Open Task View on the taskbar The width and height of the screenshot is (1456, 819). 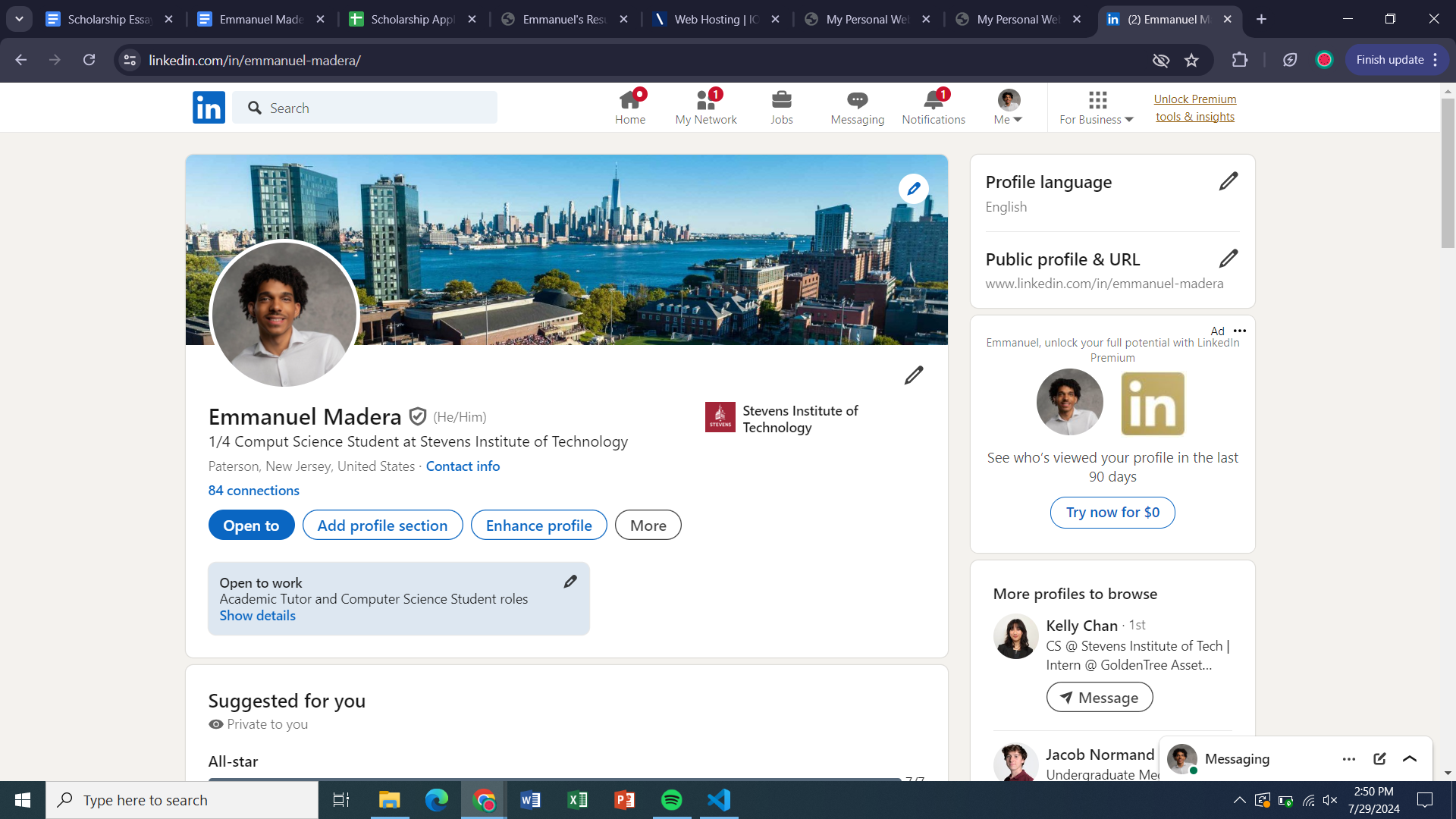341,800
